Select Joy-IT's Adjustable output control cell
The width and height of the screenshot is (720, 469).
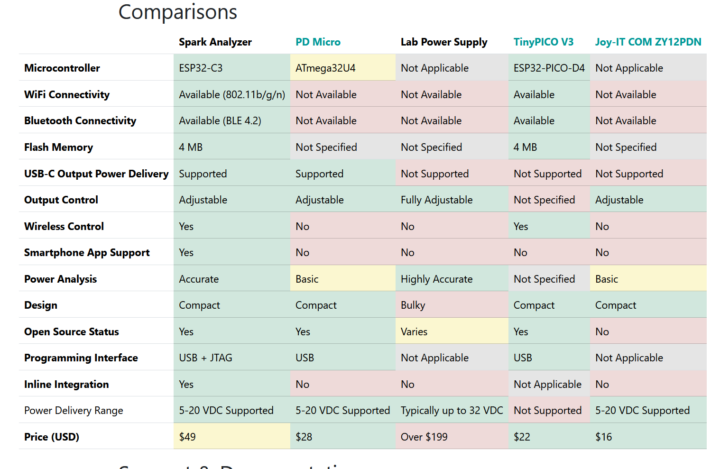coord(648,200)
